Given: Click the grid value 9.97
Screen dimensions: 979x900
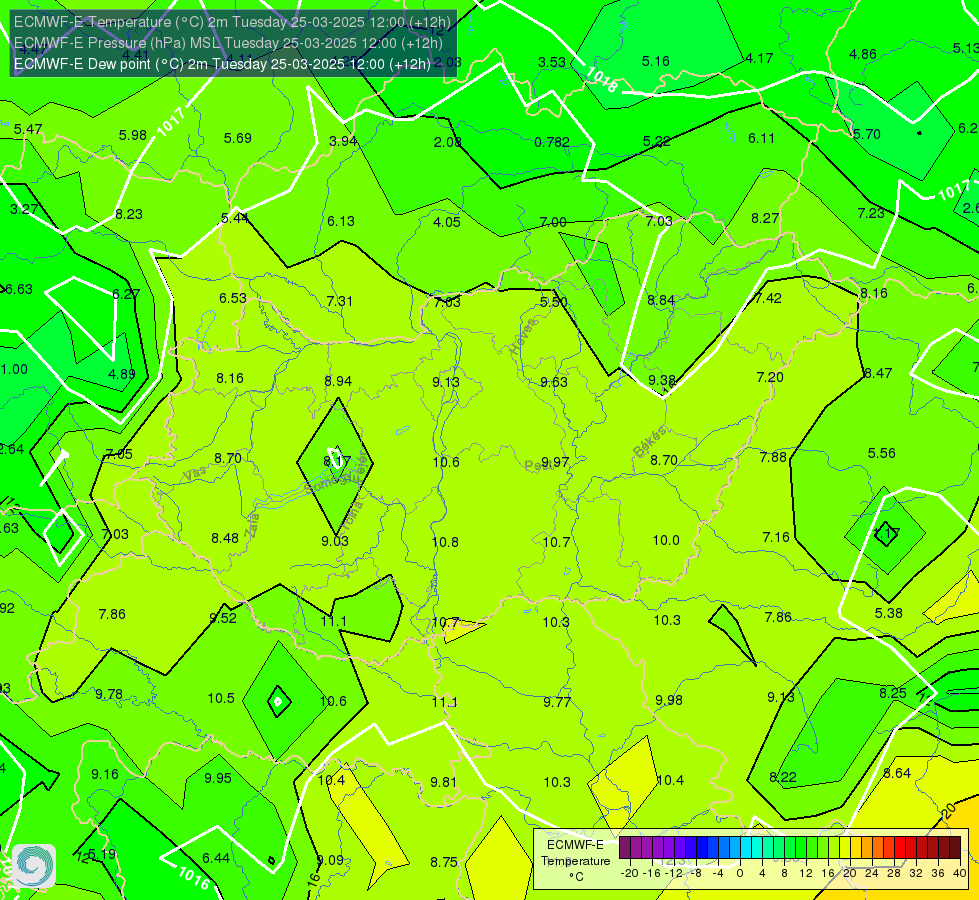Looking at the screenshot, I should pos(555,462).
